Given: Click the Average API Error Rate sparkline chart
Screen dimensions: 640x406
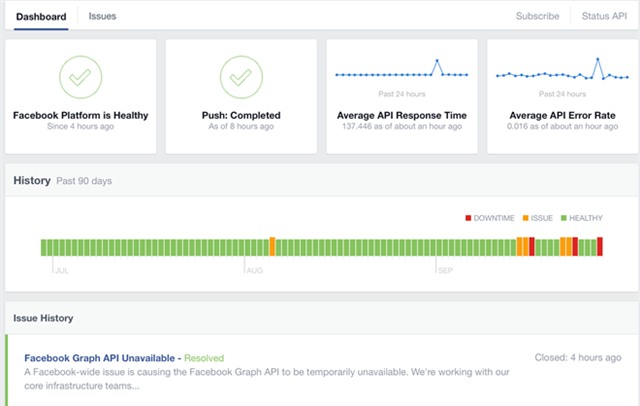Looking at the screenshot, I should tap(562, 73).
